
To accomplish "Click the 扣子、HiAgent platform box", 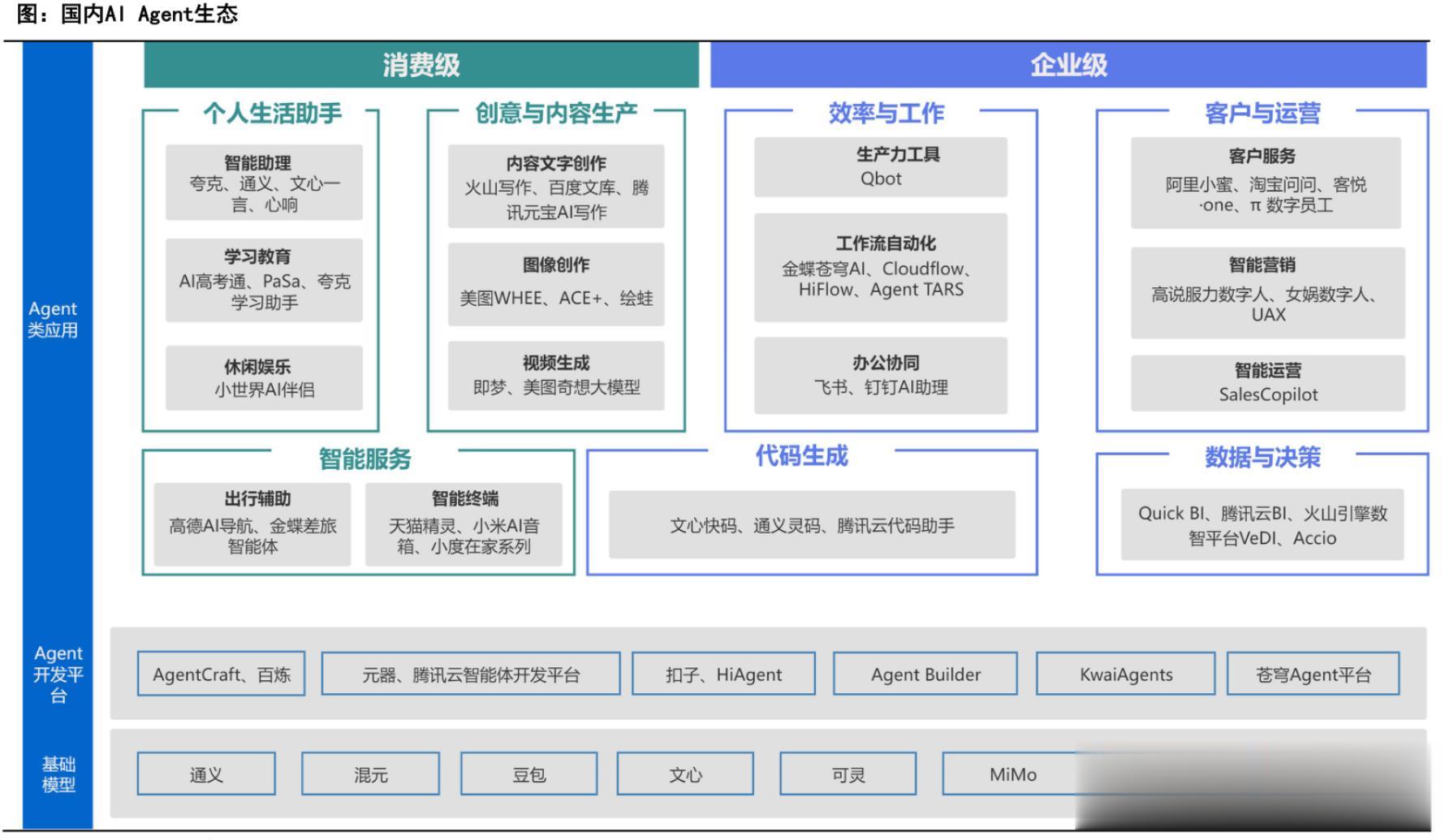I will [723, 674].
